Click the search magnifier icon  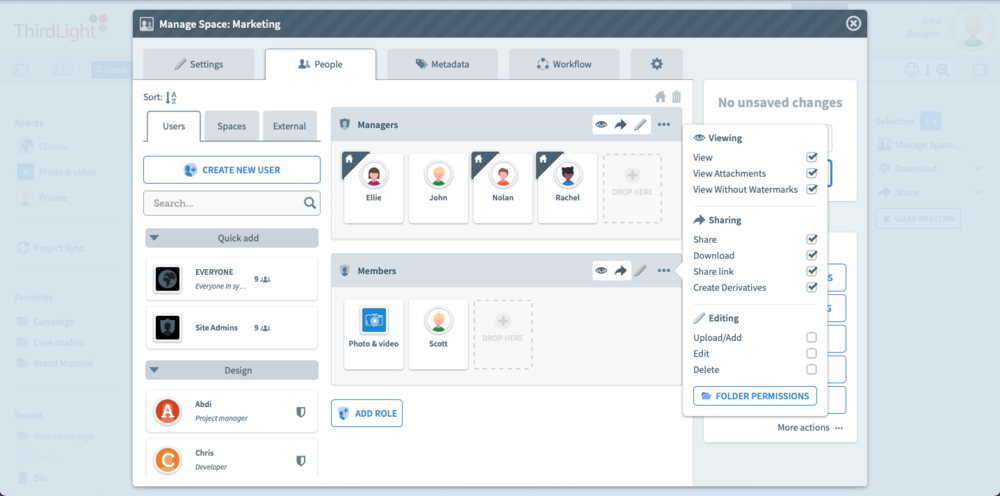(310, 203)
